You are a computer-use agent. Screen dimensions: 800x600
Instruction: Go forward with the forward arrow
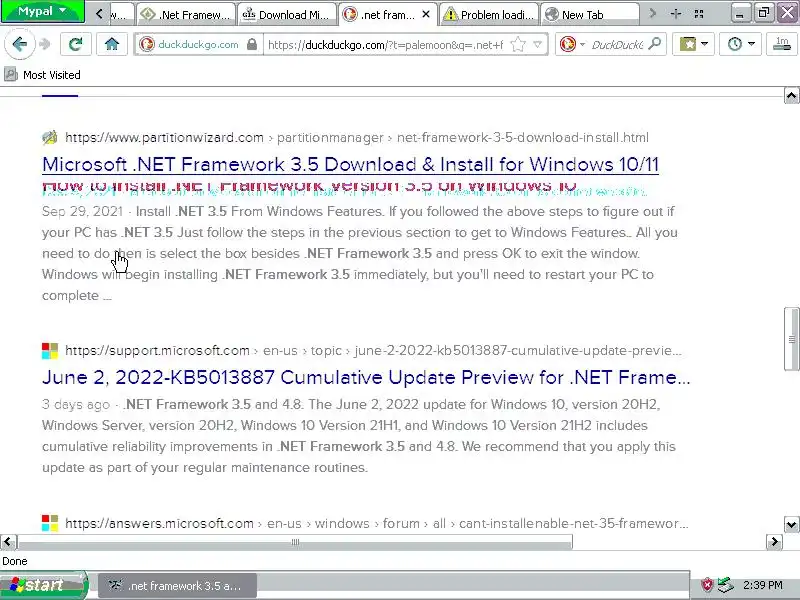[45, 44]
